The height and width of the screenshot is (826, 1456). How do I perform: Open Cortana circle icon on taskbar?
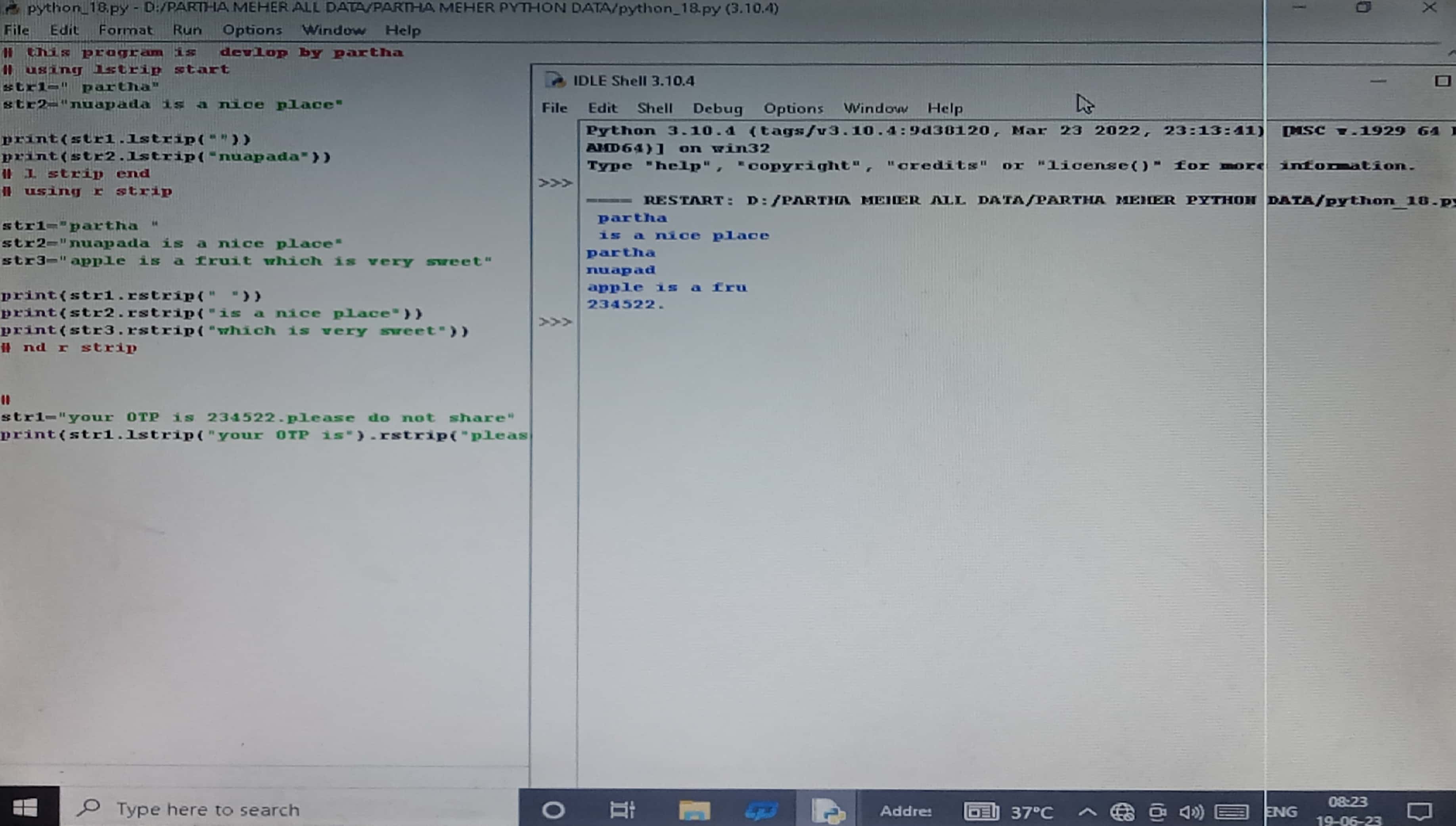click(553, 810)
